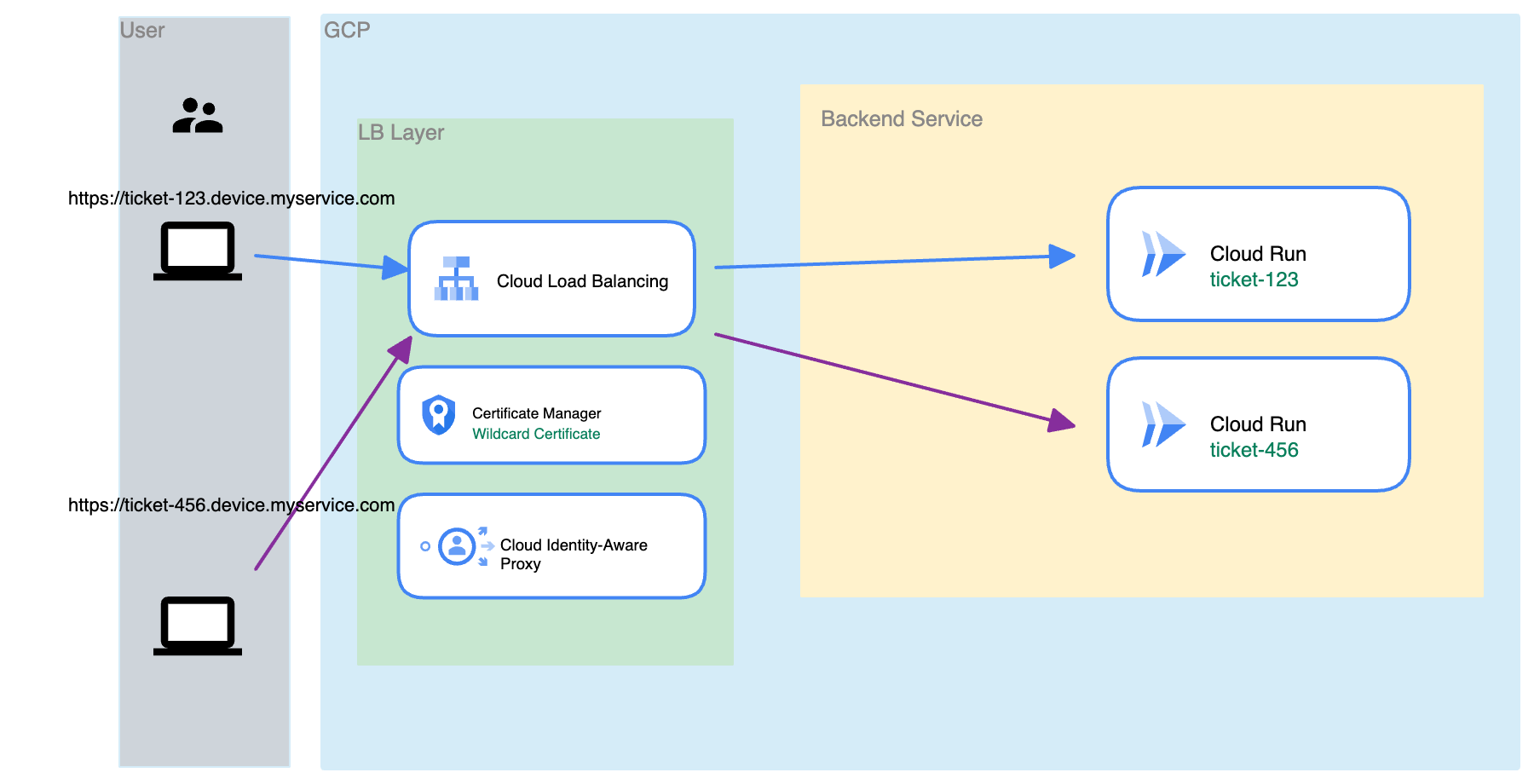Click the users group icon

198,115
